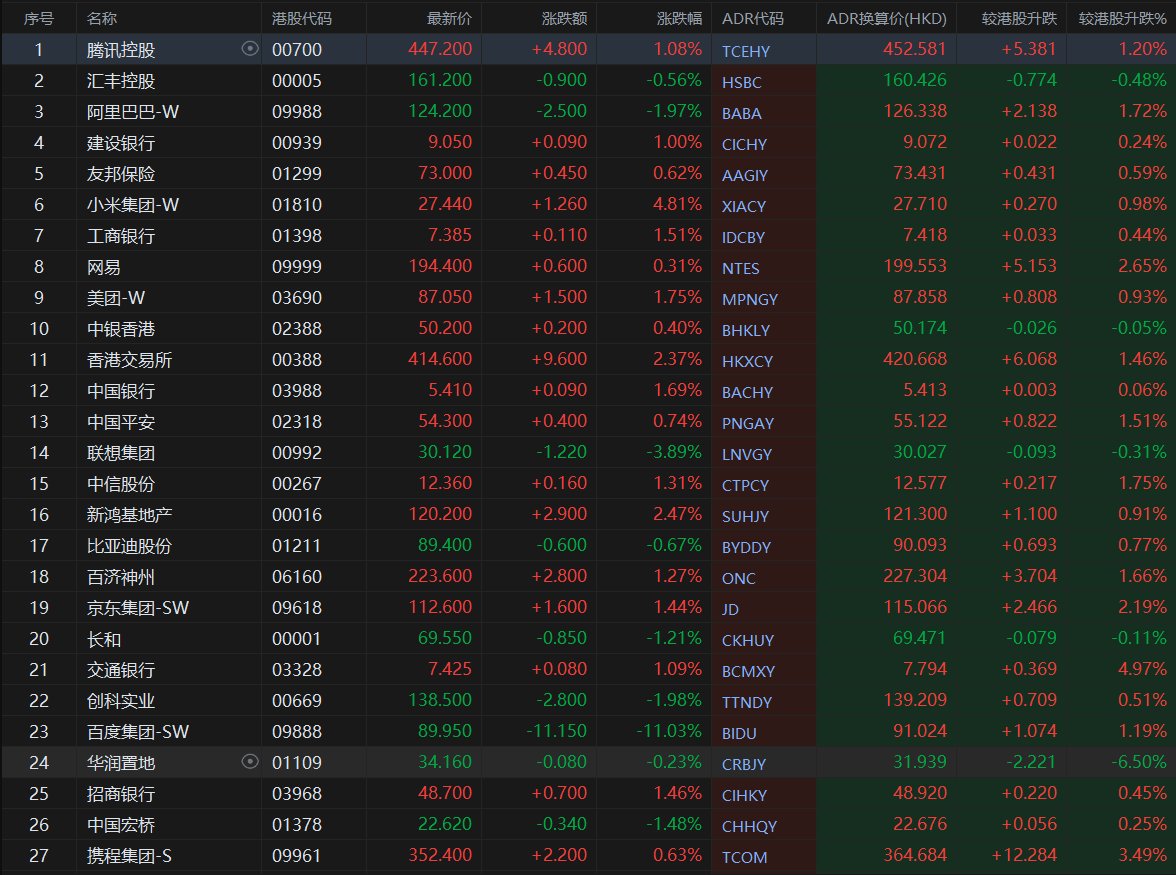
Task: Click the NTES ADR code
Action: click(740, 268)
